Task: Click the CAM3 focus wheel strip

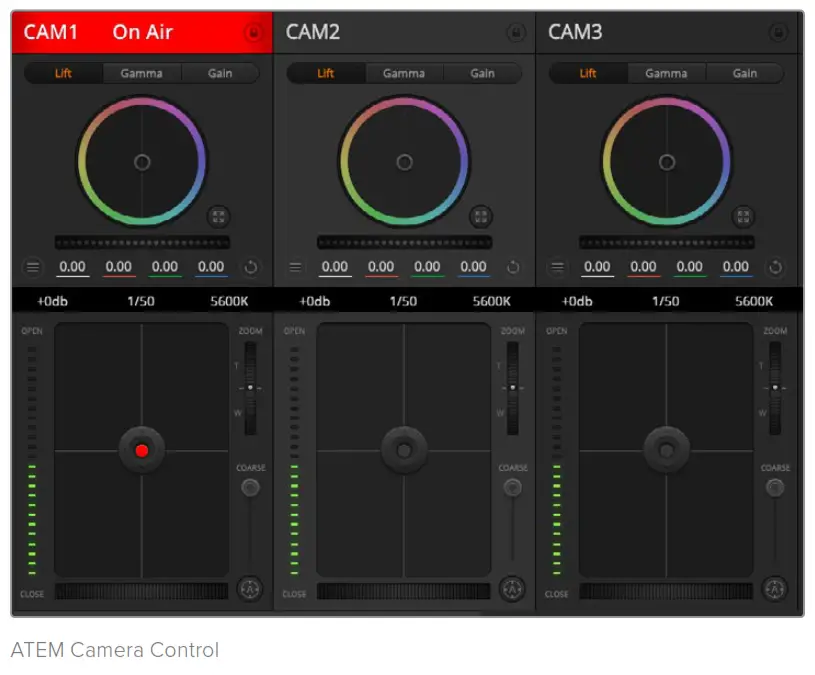Action: pos(666,591)
